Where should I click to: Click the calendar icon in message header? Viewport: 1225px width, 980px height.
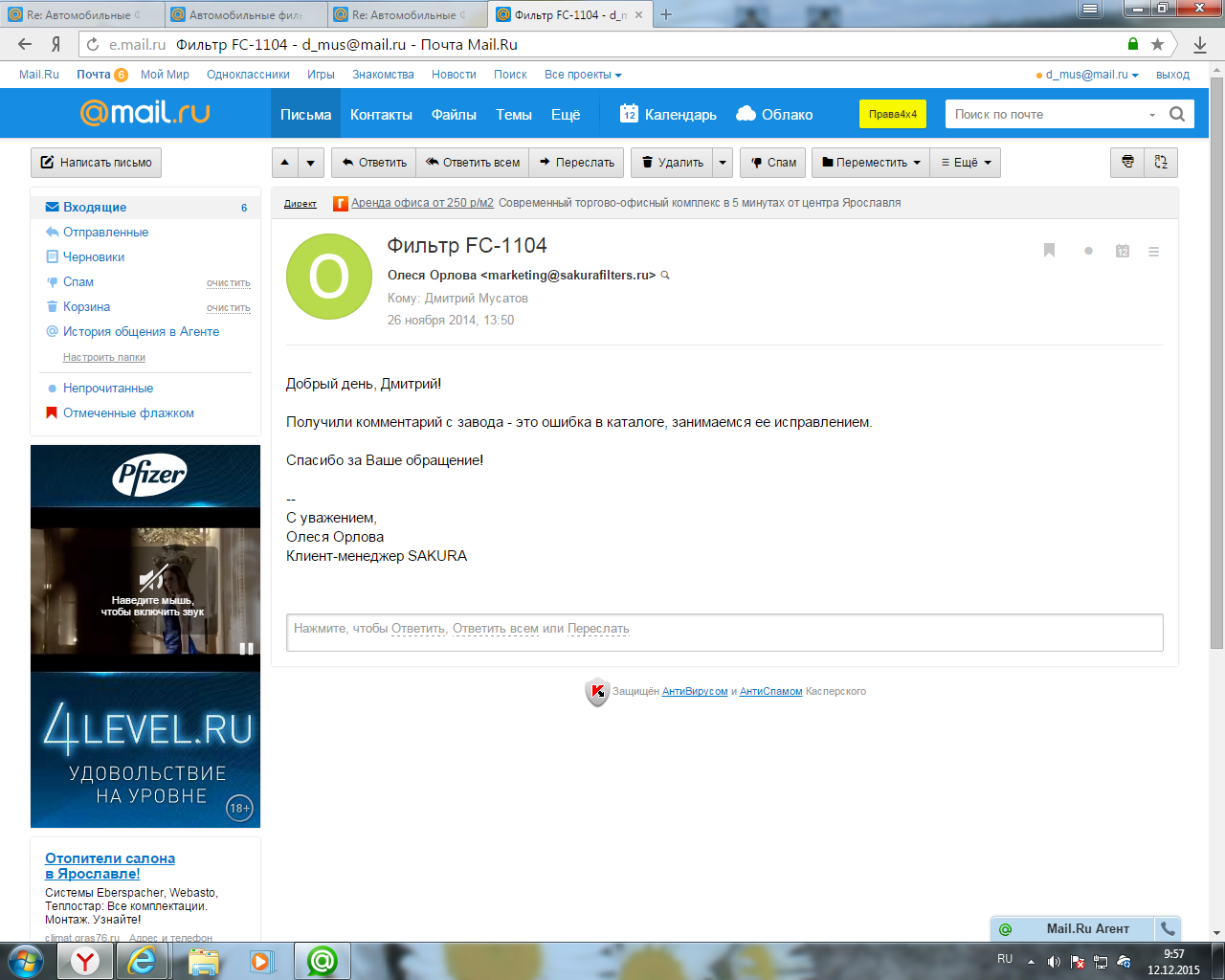click(x=1123, y=251)
